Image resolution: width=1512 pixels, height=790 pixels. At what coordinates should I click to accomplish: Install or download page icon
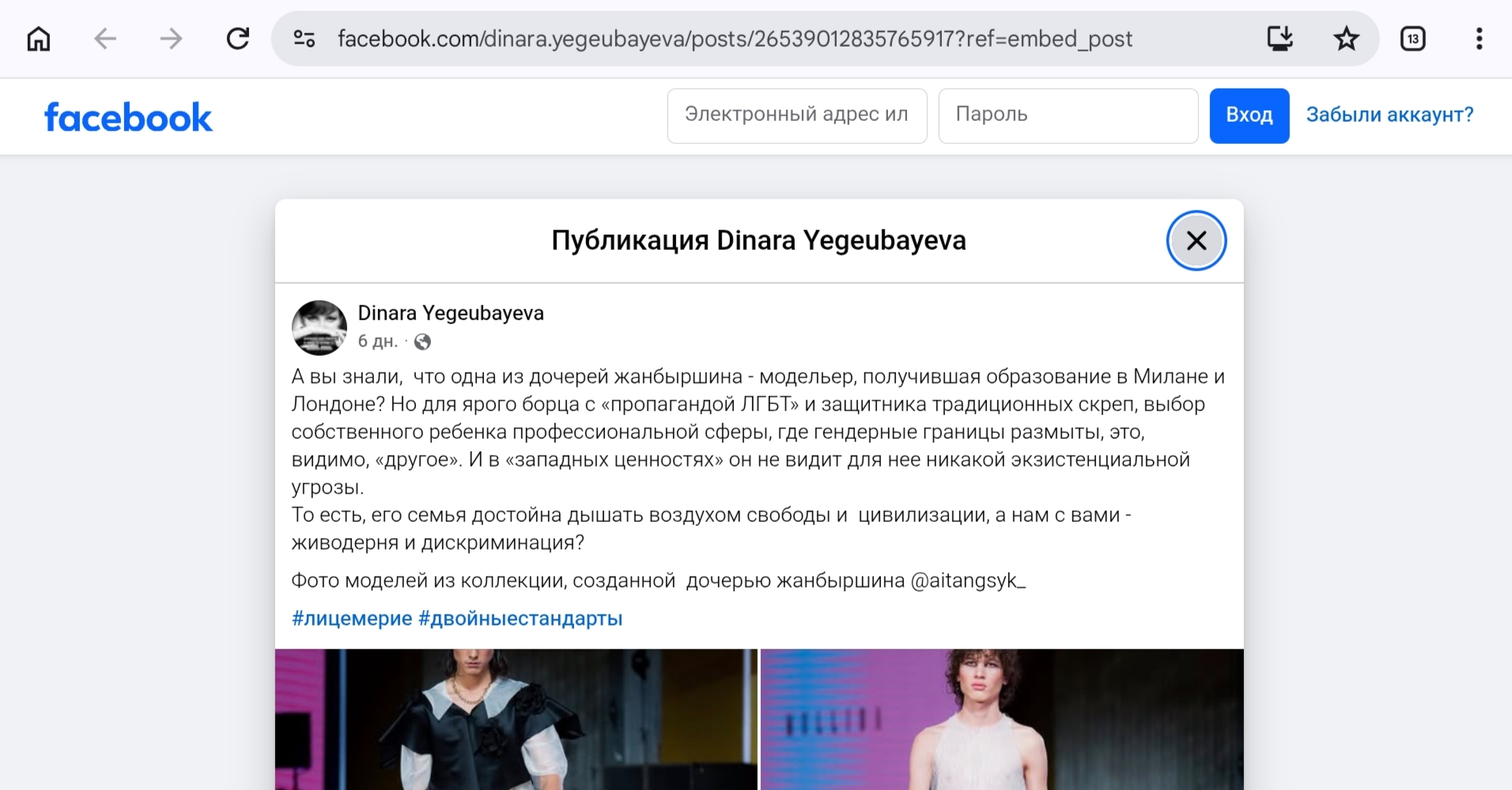coord(1279,39)
